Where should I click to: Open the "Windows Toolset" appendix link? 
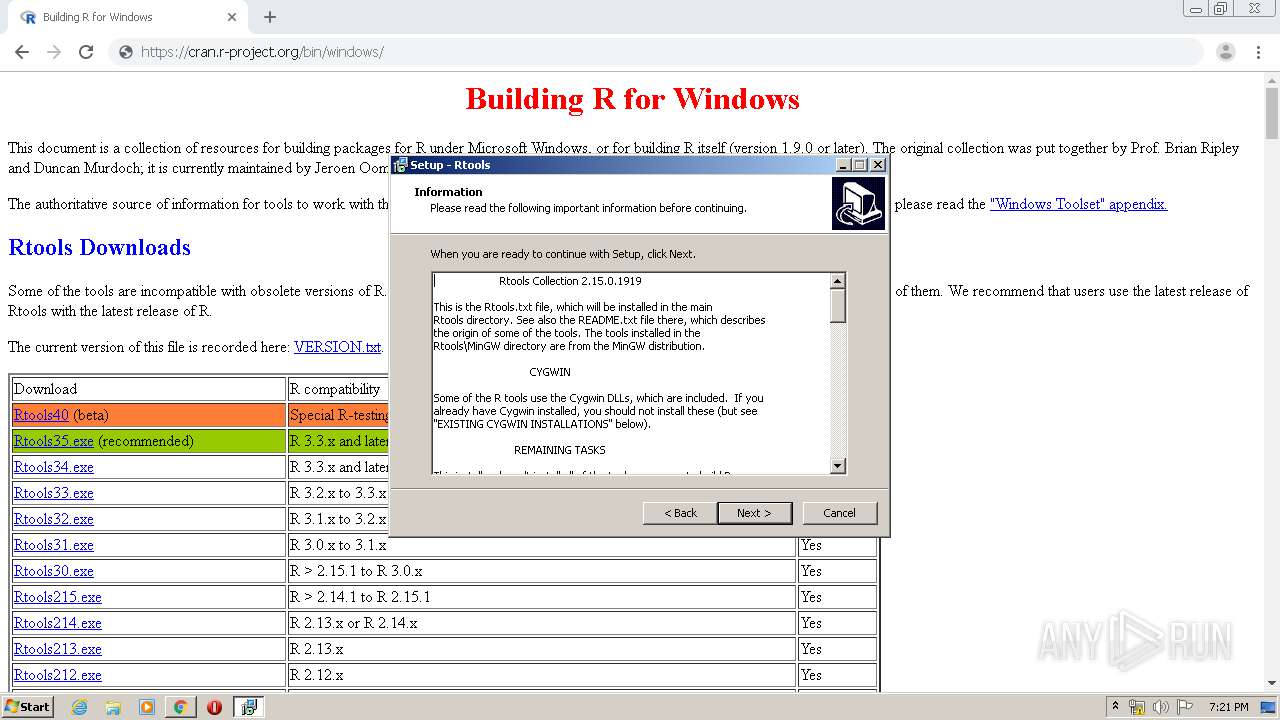coord(1078,204)
